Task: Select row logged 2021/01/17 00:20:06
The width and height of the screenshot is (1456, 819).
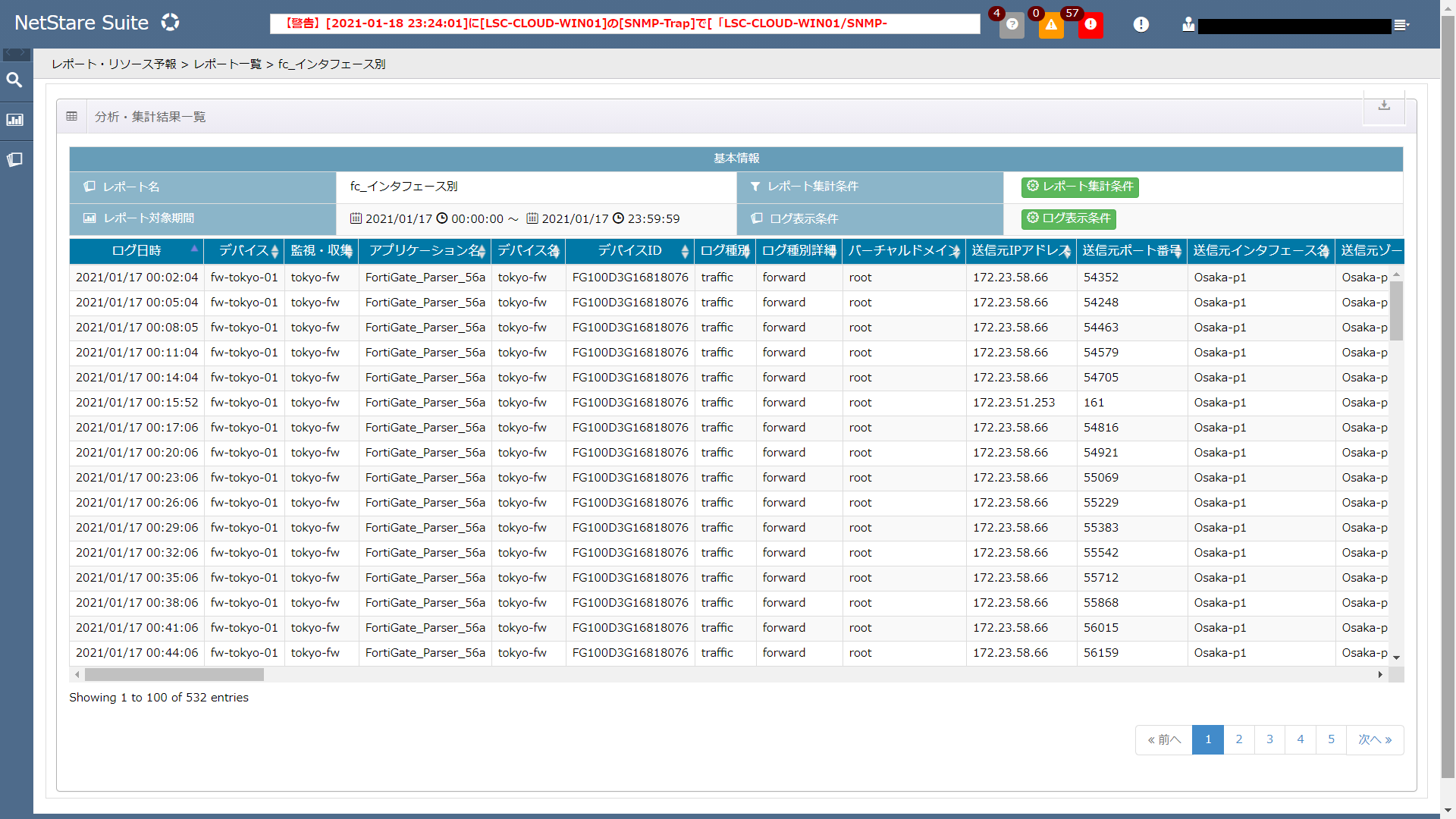Action: tap(729, 453)
